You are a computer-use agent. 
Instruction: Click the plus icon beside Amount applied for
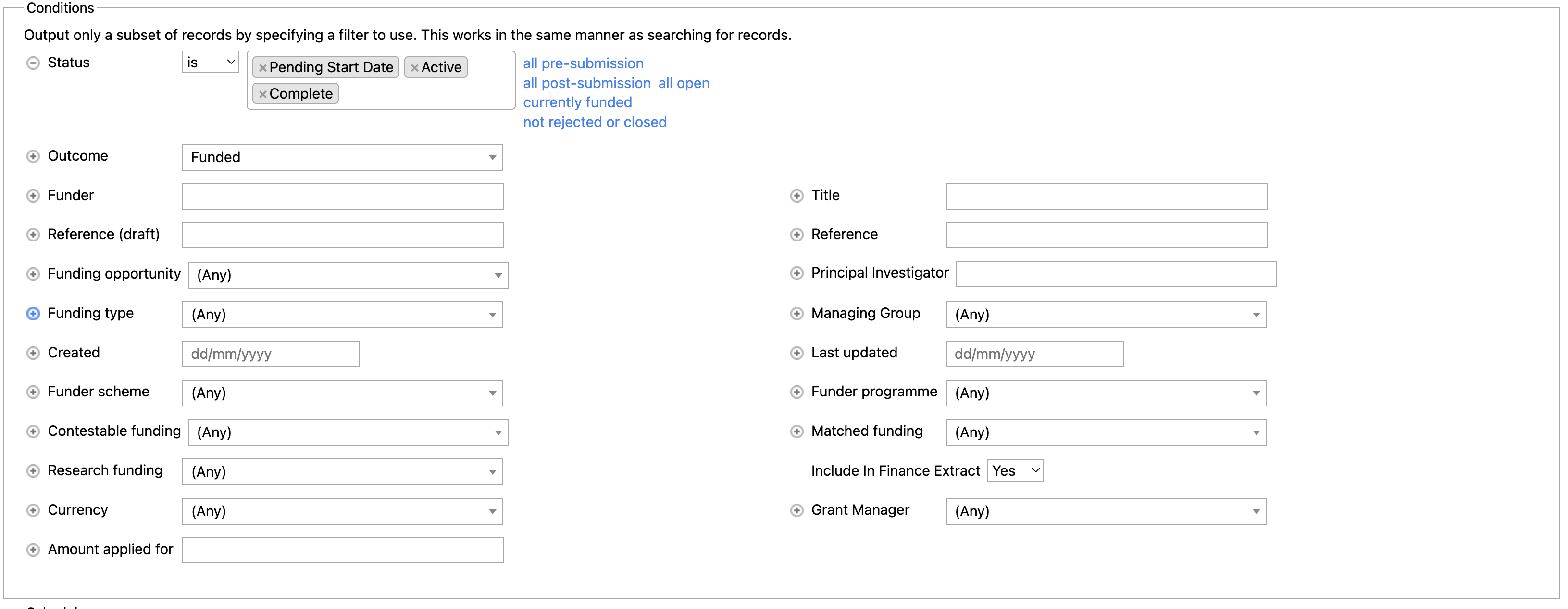coord(33,550)
